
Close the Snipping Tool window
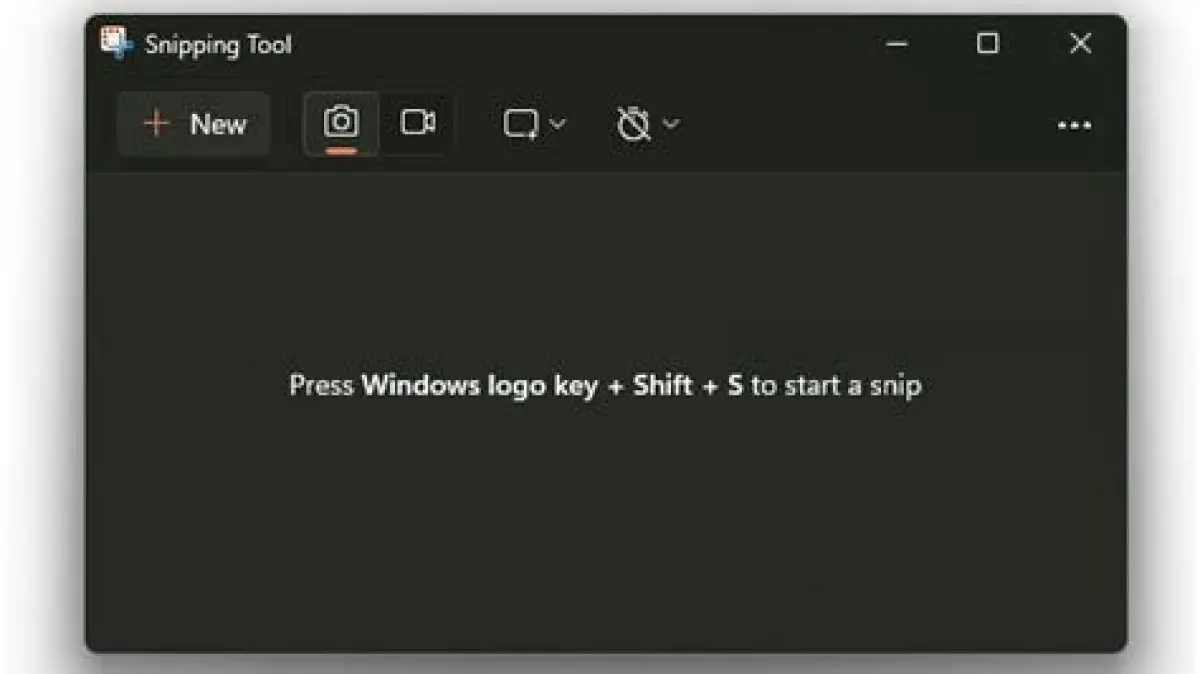click(x=1080, y=43)
